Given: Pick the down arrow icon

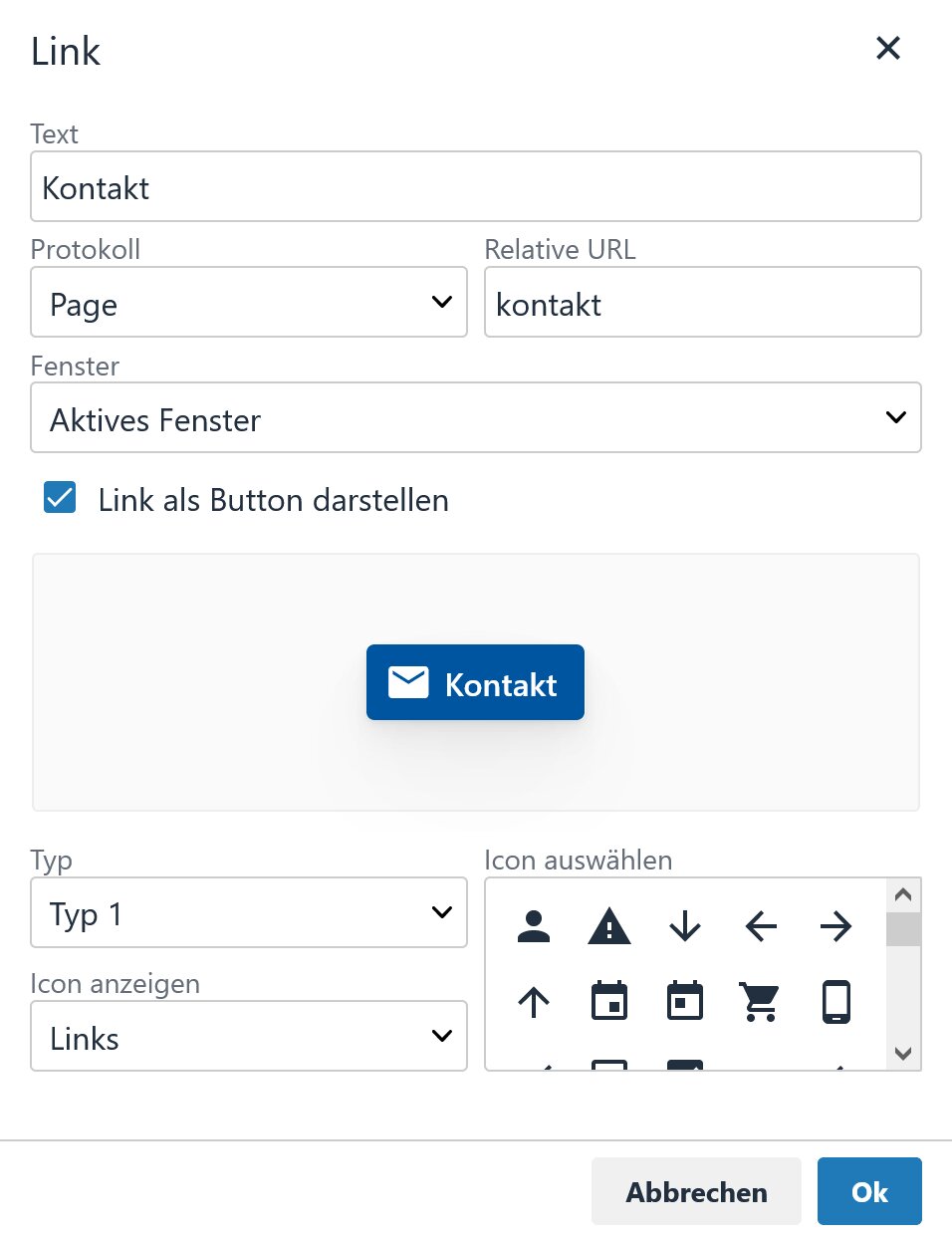Looking at the screenshot, I should coord(685,926).
